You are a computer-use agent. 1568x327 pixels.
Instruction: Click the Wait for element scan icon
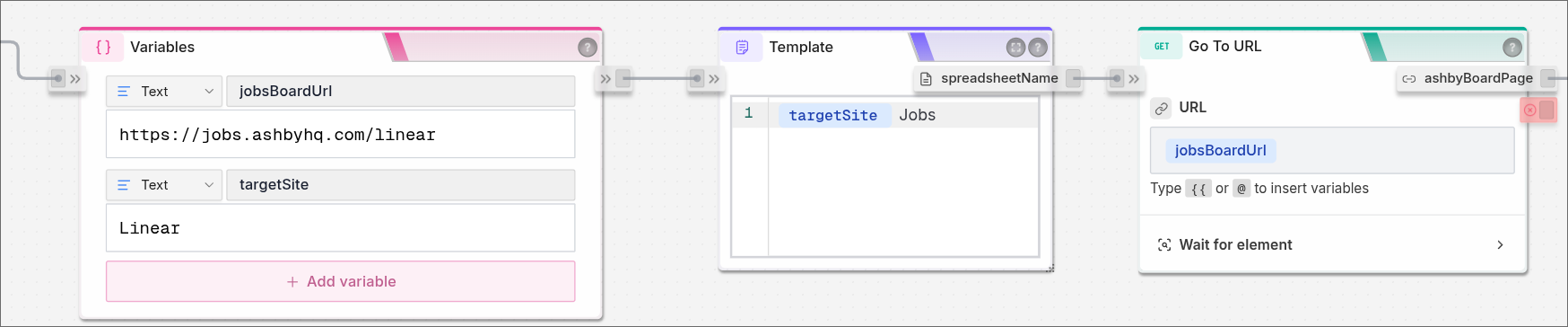pos(1164,244)
